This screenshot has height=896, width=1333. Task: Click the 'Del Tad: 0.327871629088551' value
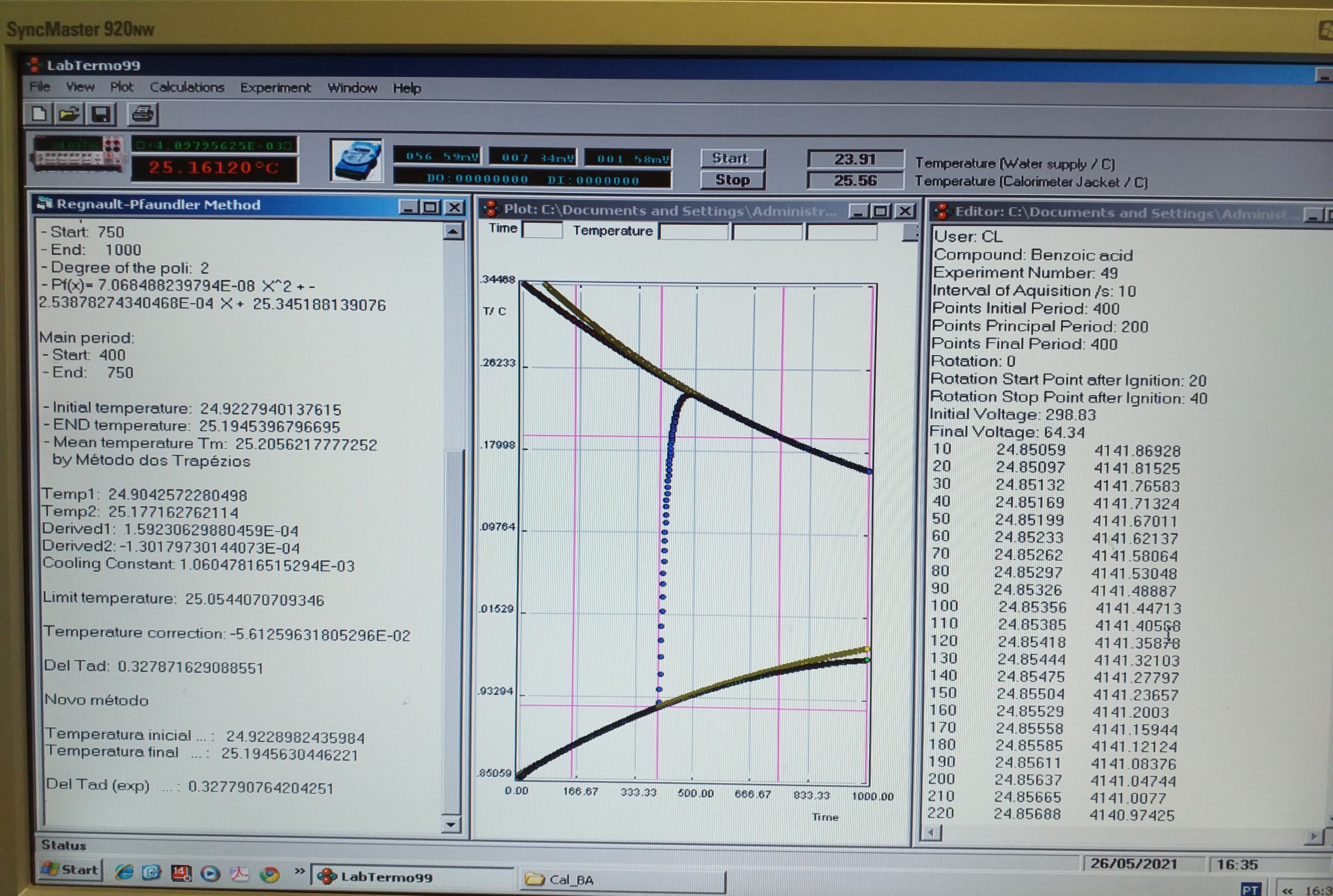(x=154, y=667)
